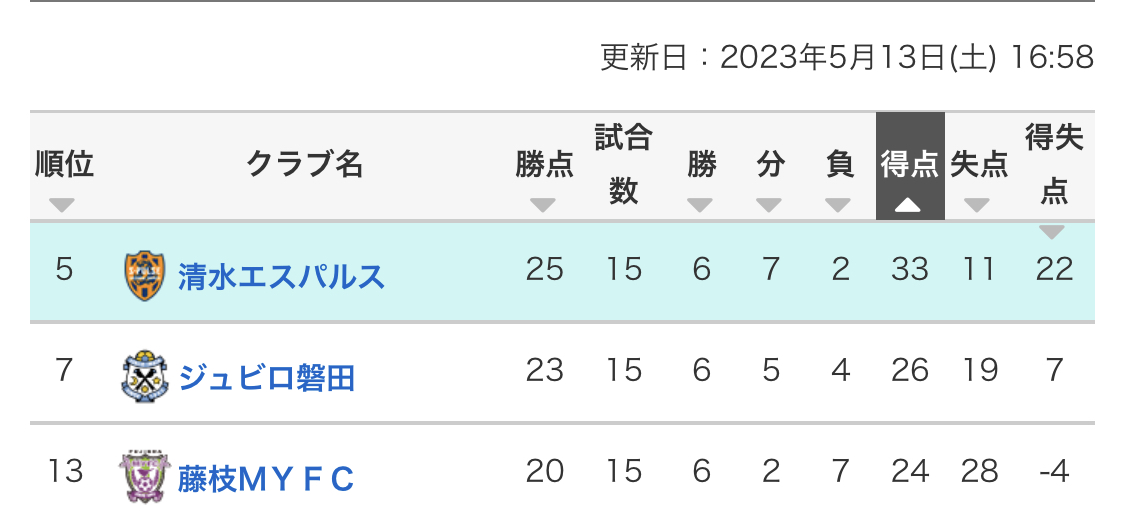
Task: Click the 得失点 header label
Action: [x=1053, y=164]
